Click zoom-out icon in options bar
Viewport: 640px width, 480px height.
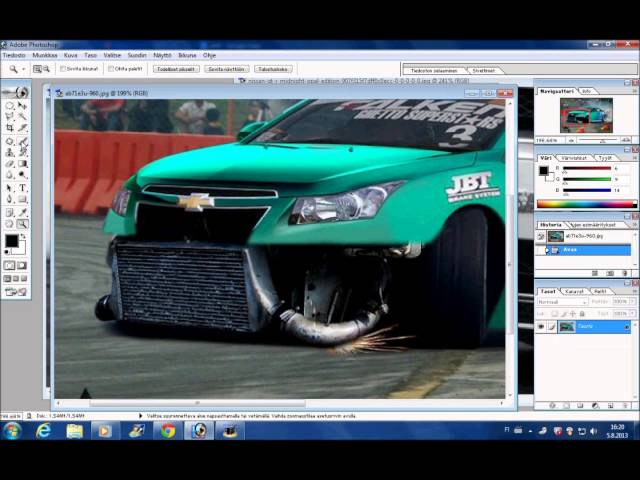point(46,69)
